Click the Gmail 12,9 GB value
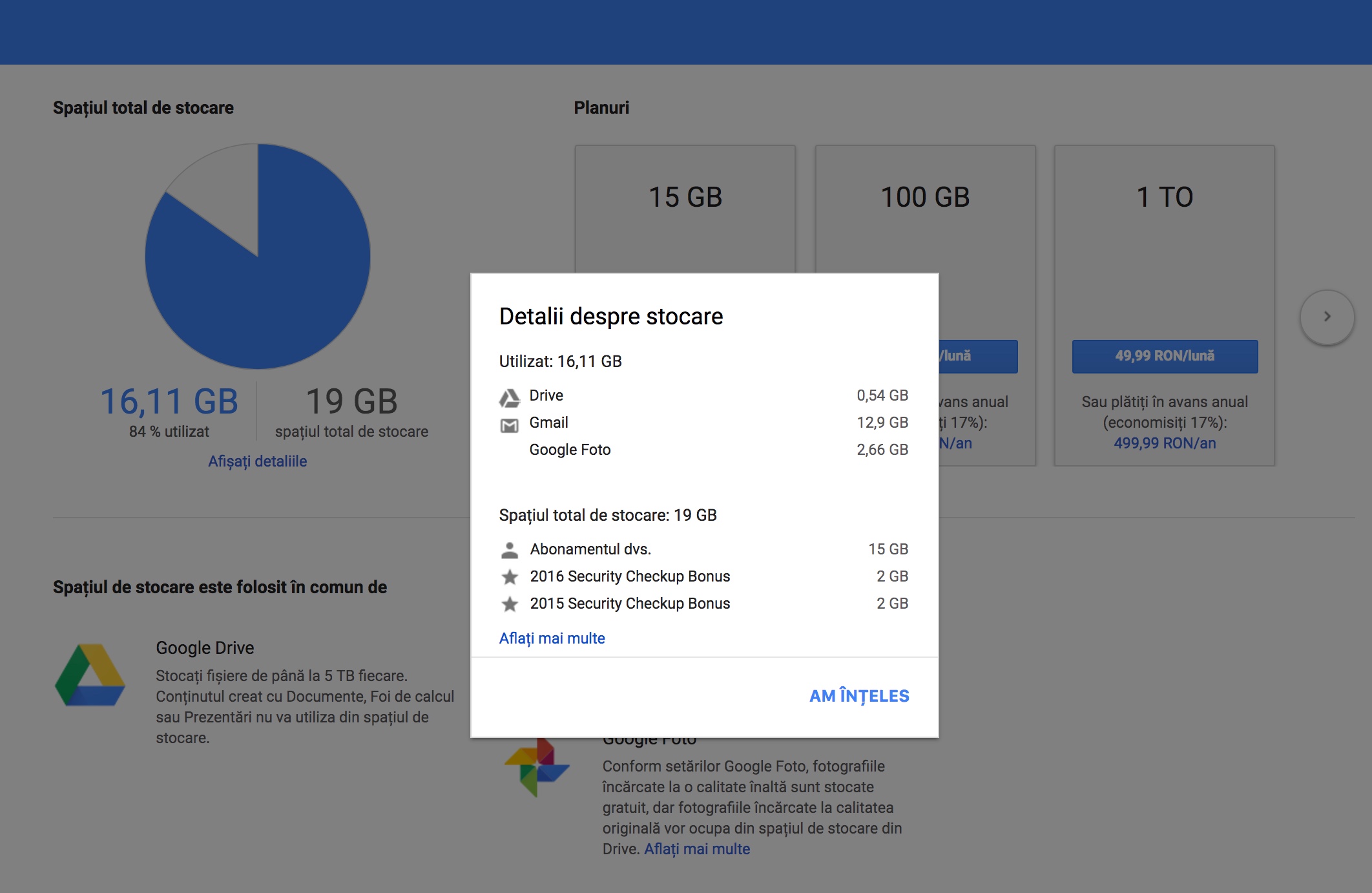 pyautogui.click(x=882, y=423)
